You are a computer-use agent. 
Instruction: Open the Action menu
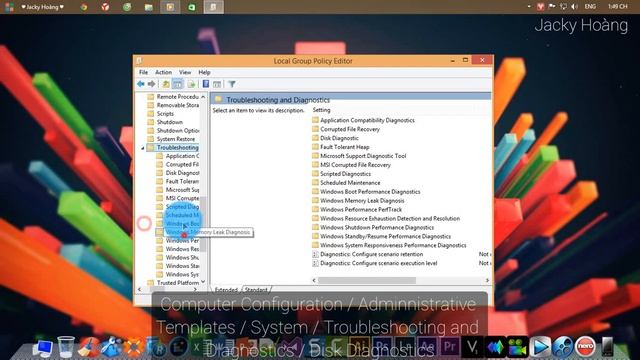coord(163,72)
